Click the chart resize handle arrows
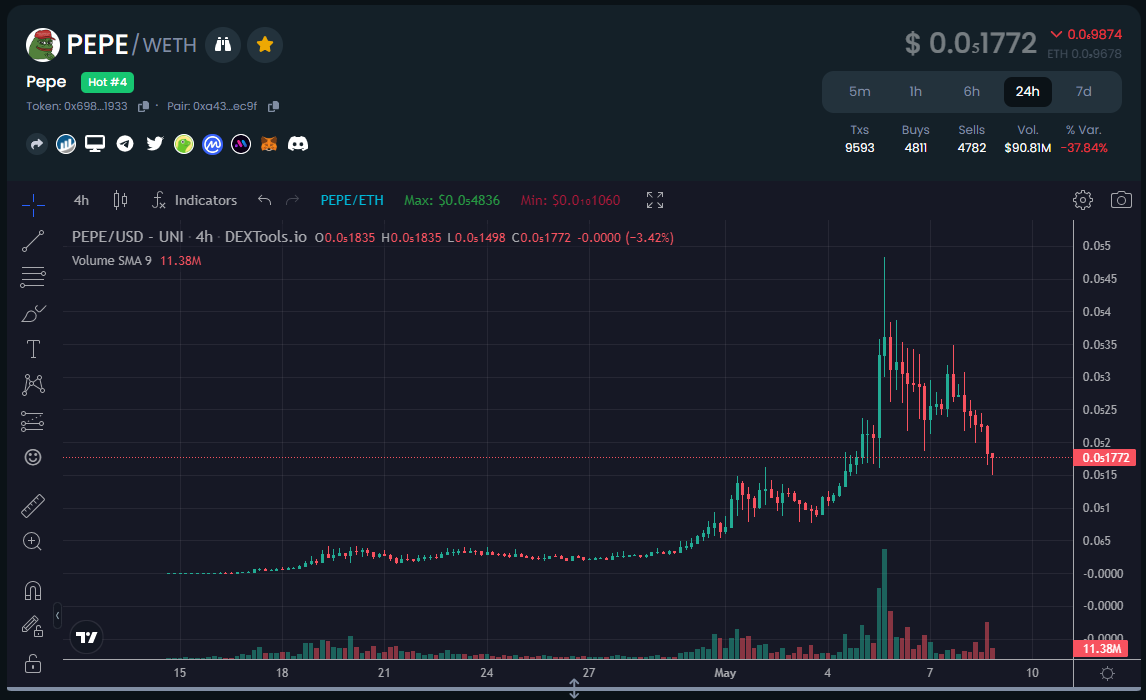The width and height of the screenshot is (1146, 700). pos(574,688)
